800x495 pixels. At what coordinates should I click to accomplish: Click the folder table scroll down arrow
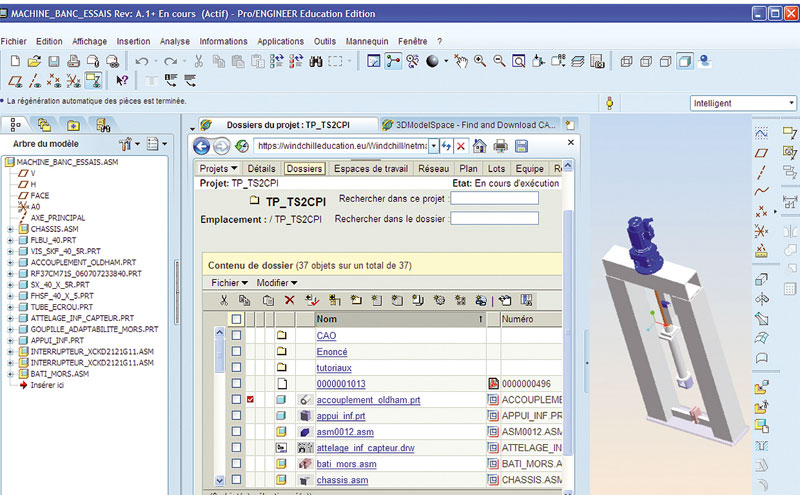coord(219,480)
